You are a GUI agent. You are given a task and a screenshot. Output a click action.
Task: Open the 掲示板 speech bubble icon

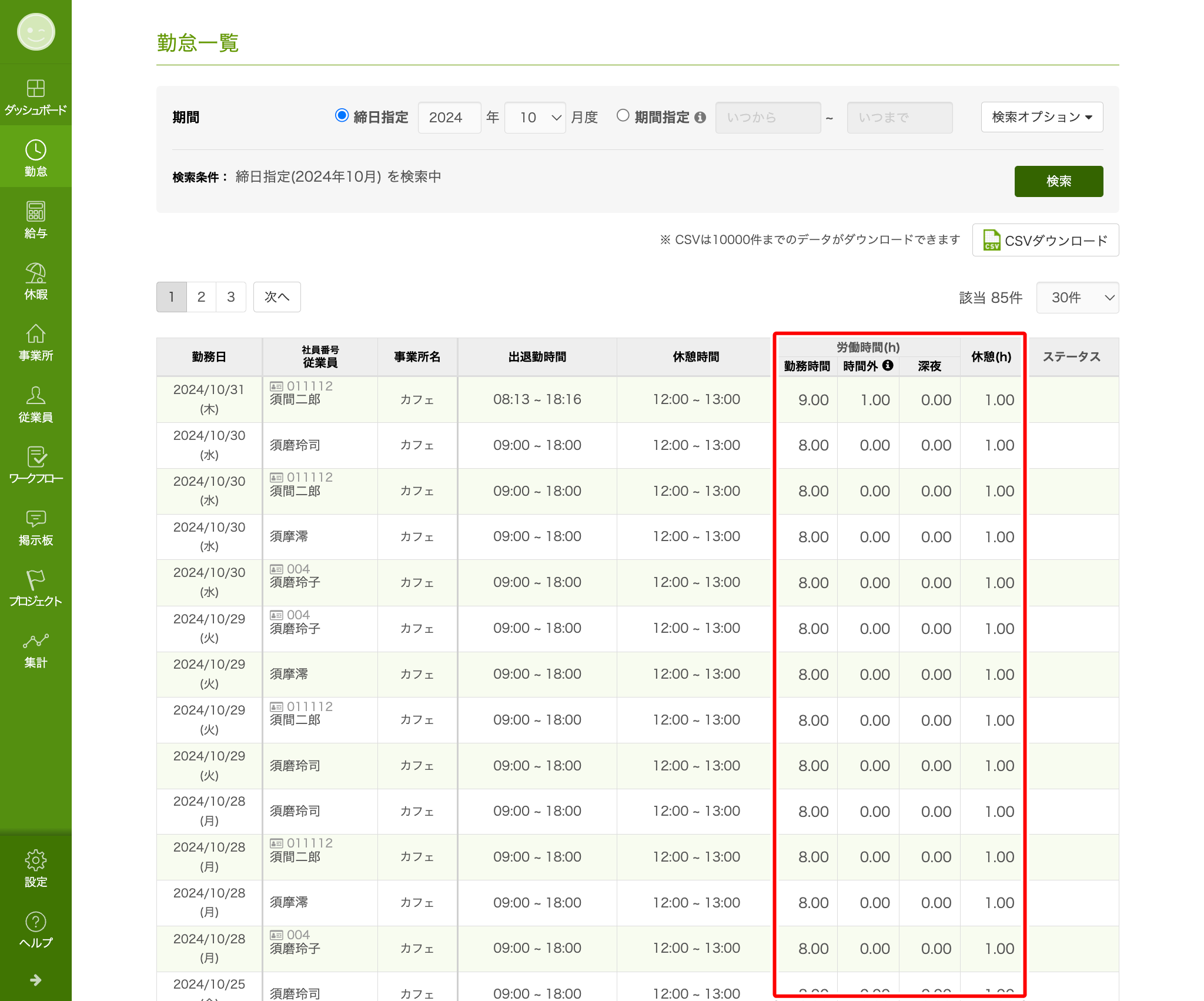(x=36, y=518)
